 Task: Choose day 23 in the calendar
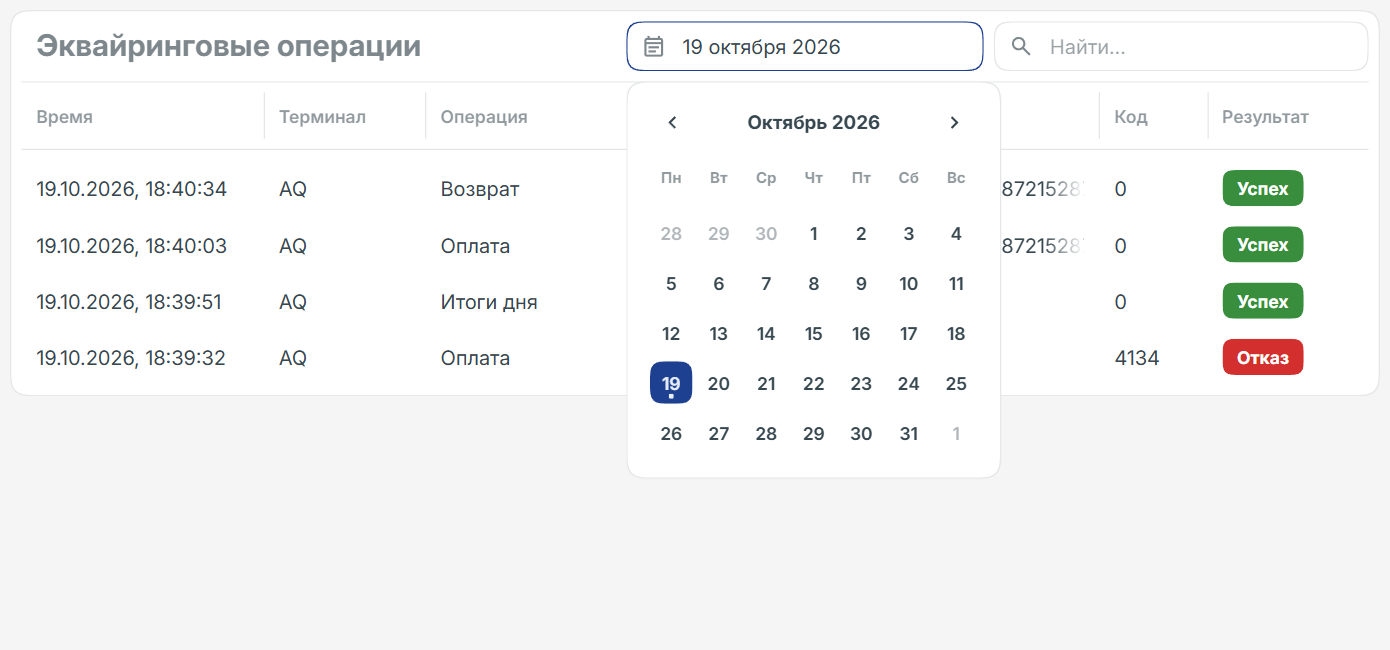coord(861,384)
